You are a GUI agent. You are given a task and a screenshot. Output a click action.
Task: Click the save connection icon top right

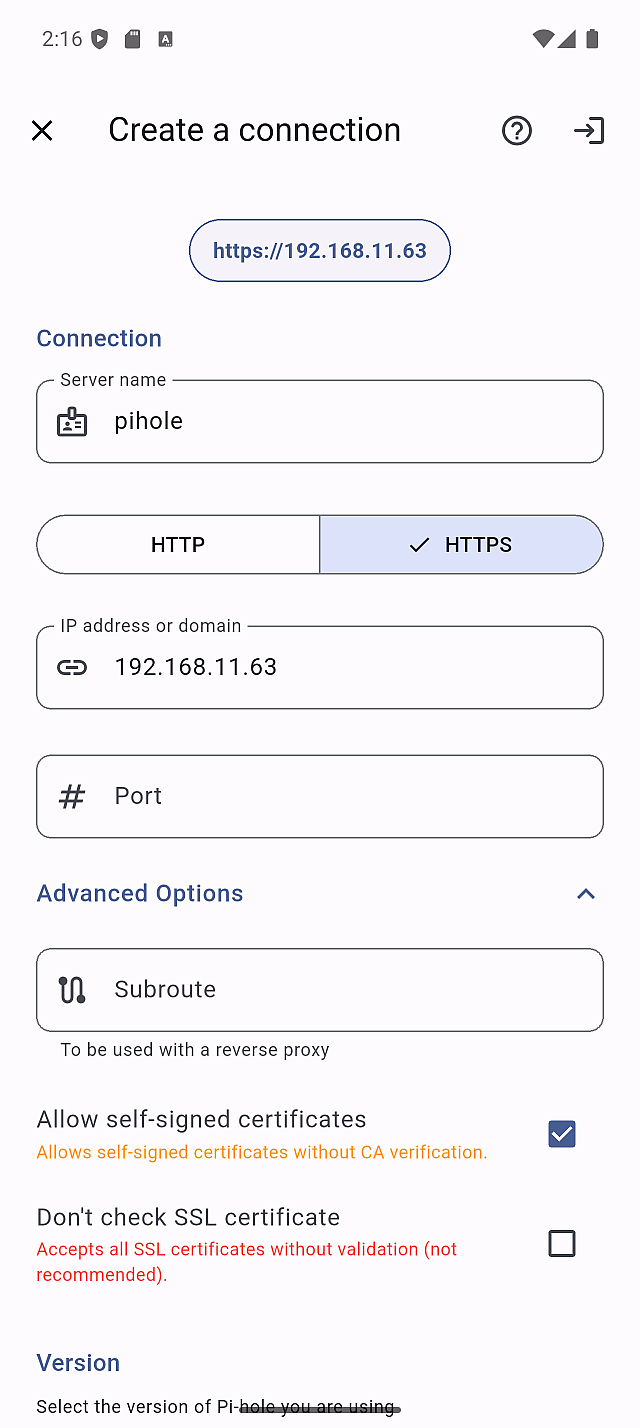pyautogui.click(x=589, y=130)
